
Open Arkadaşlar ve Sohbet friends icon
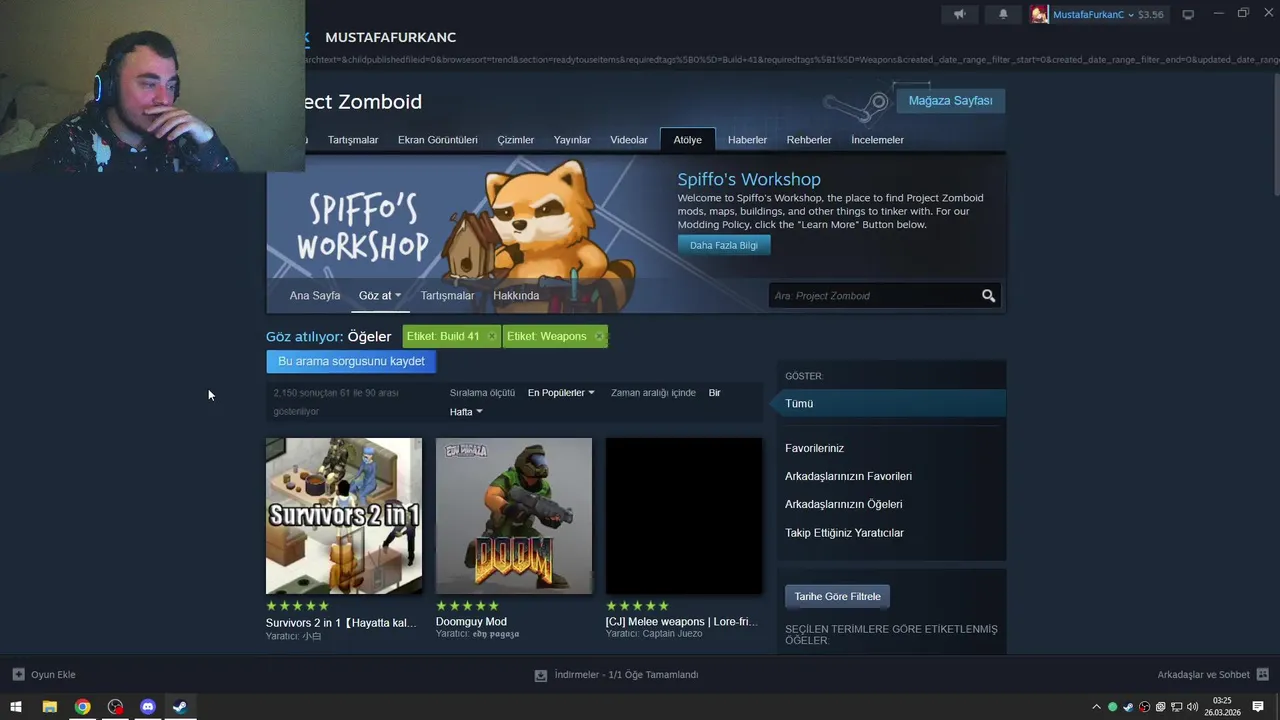[x=1262, y=675]
